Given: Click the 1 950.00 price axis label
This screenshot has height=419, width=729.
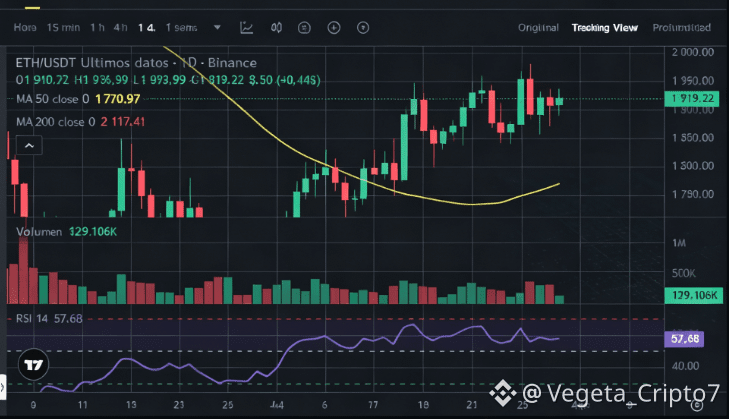Looking at the screenshot, I should pos(693,81).
